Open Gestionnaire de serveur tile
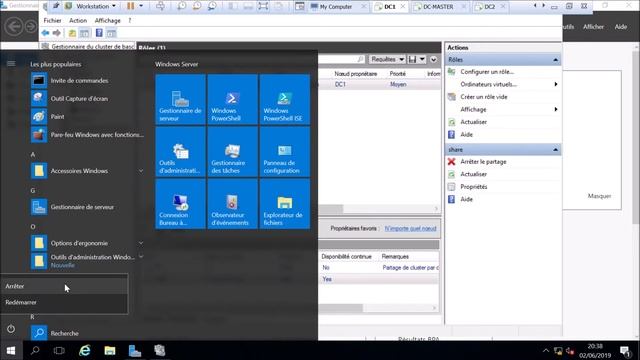The width and height of the screenshot is (640, 360). (x=180, y=99)
